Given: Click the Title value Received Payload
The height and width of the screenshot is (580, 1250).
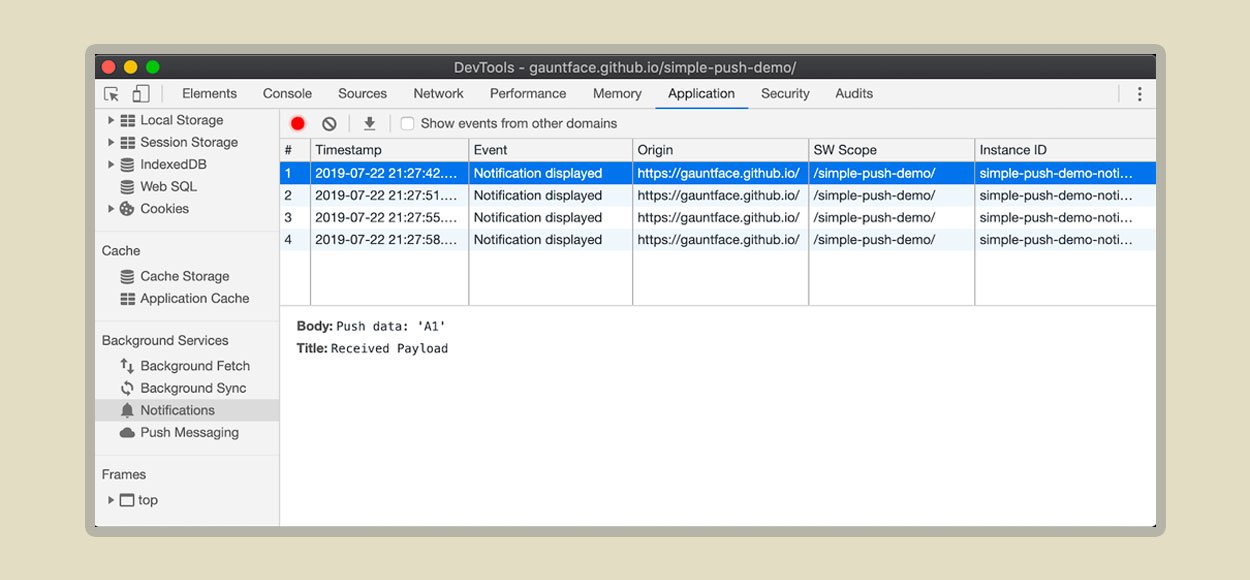Looking at the screenshot, I should 389,348.
